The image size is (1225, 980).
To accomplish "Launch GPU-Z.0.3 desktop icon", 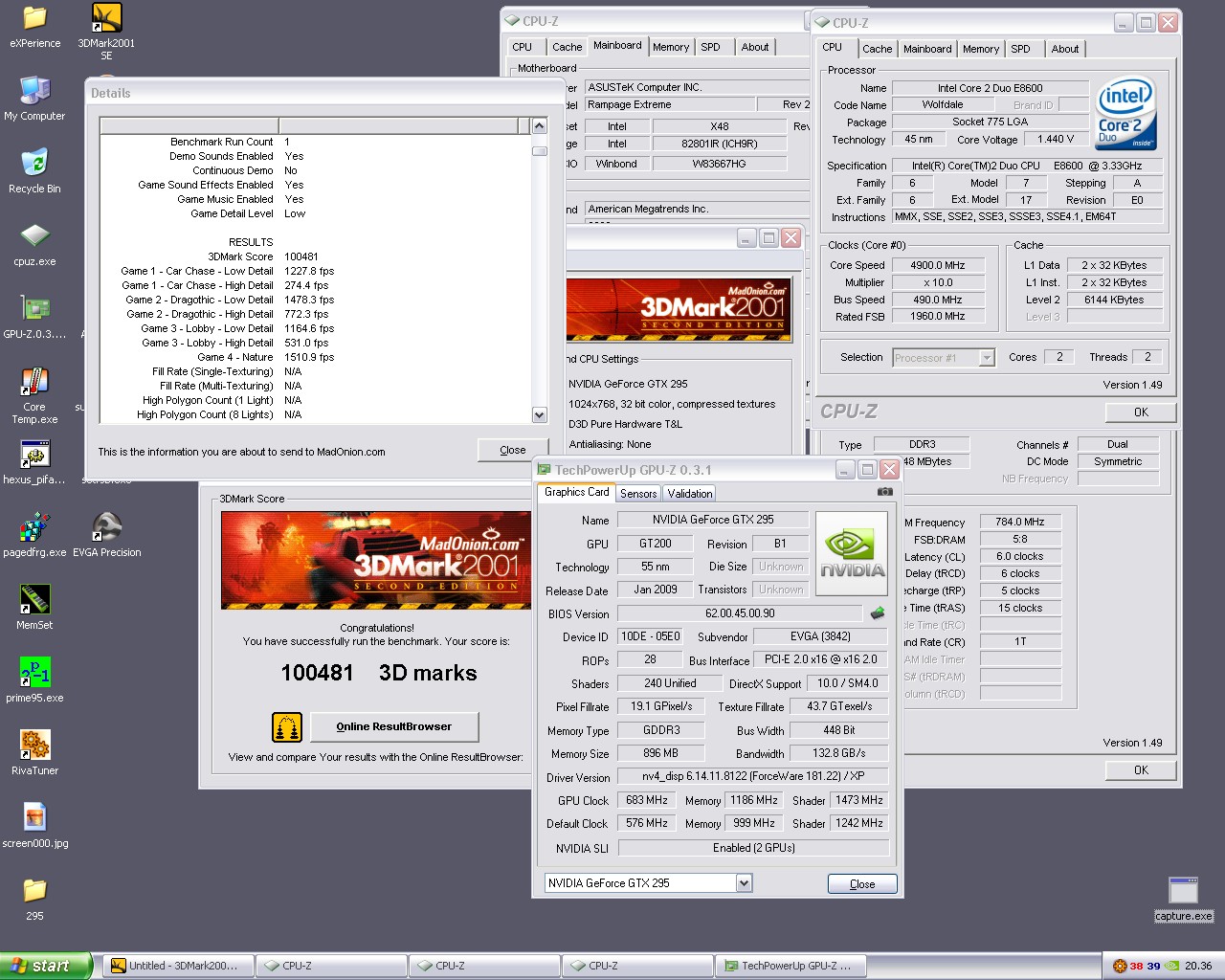I will pyautogui.click(x=34, y=317).
